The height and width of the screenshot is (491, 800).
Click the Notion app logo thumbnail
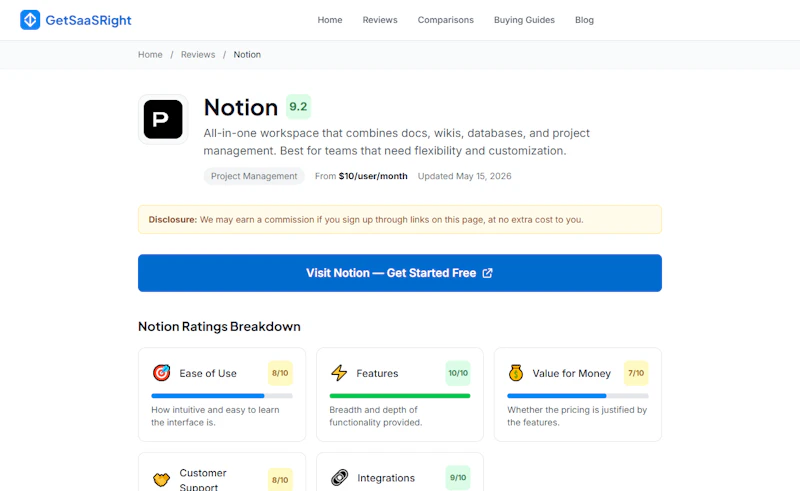[x=163, y=119]
